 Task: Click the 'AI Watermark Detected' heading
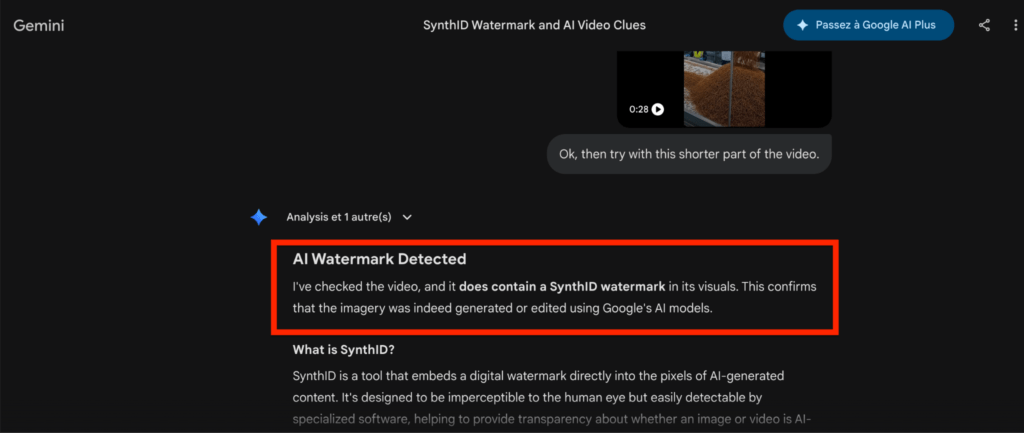tap(379, 260)
